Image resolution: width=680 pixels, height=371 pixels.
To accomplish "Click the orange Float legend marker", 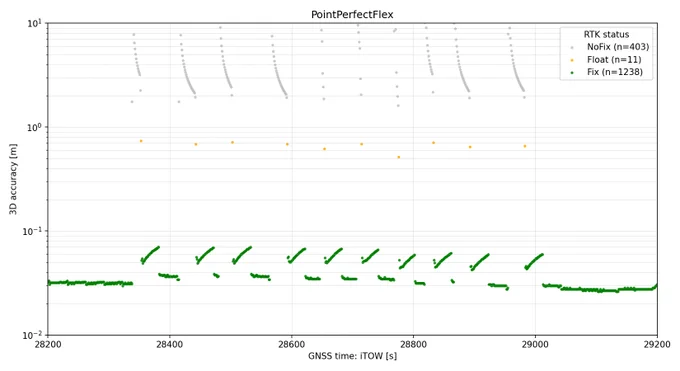I will [x=572, y=60].
